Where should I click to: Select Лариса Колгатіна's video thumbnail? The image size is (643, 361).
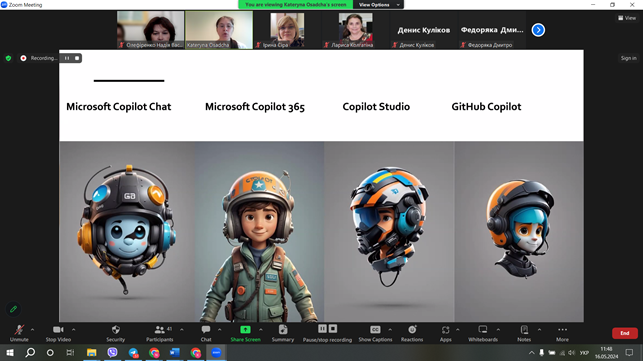(x=356, y=30)
